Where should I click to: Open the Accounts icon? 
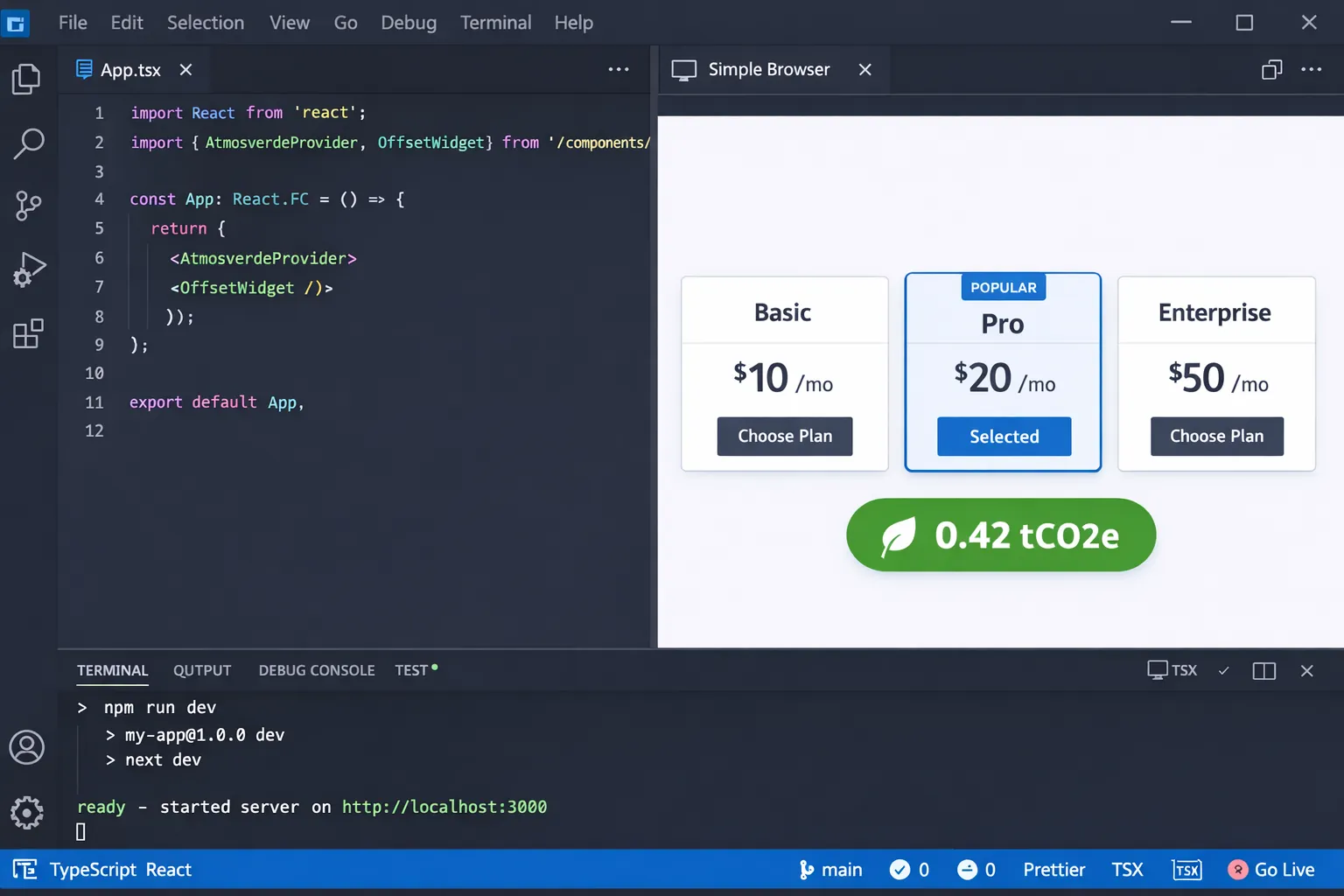click(x=27, y=747)
